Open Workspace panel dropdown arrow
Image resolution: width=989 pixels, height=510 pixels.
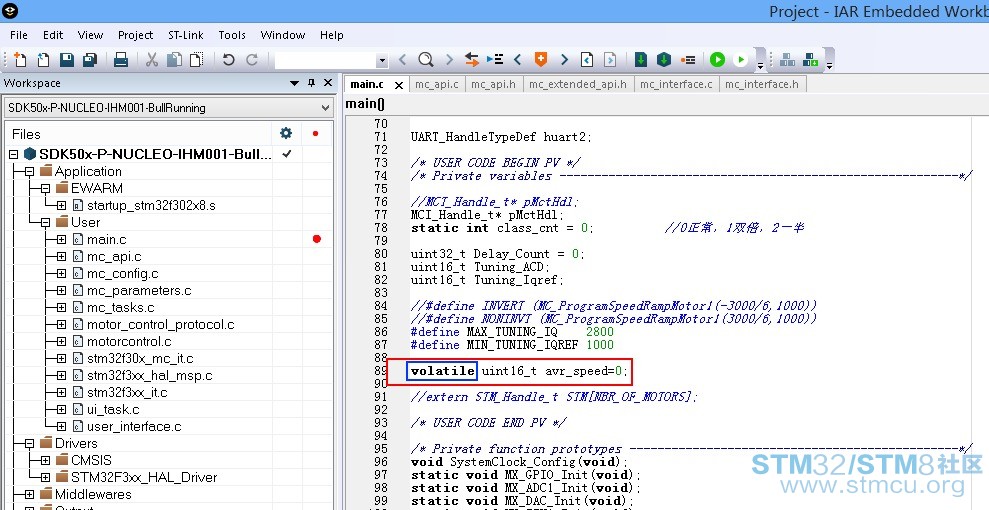pyautogui.click(x=294, y=83)
